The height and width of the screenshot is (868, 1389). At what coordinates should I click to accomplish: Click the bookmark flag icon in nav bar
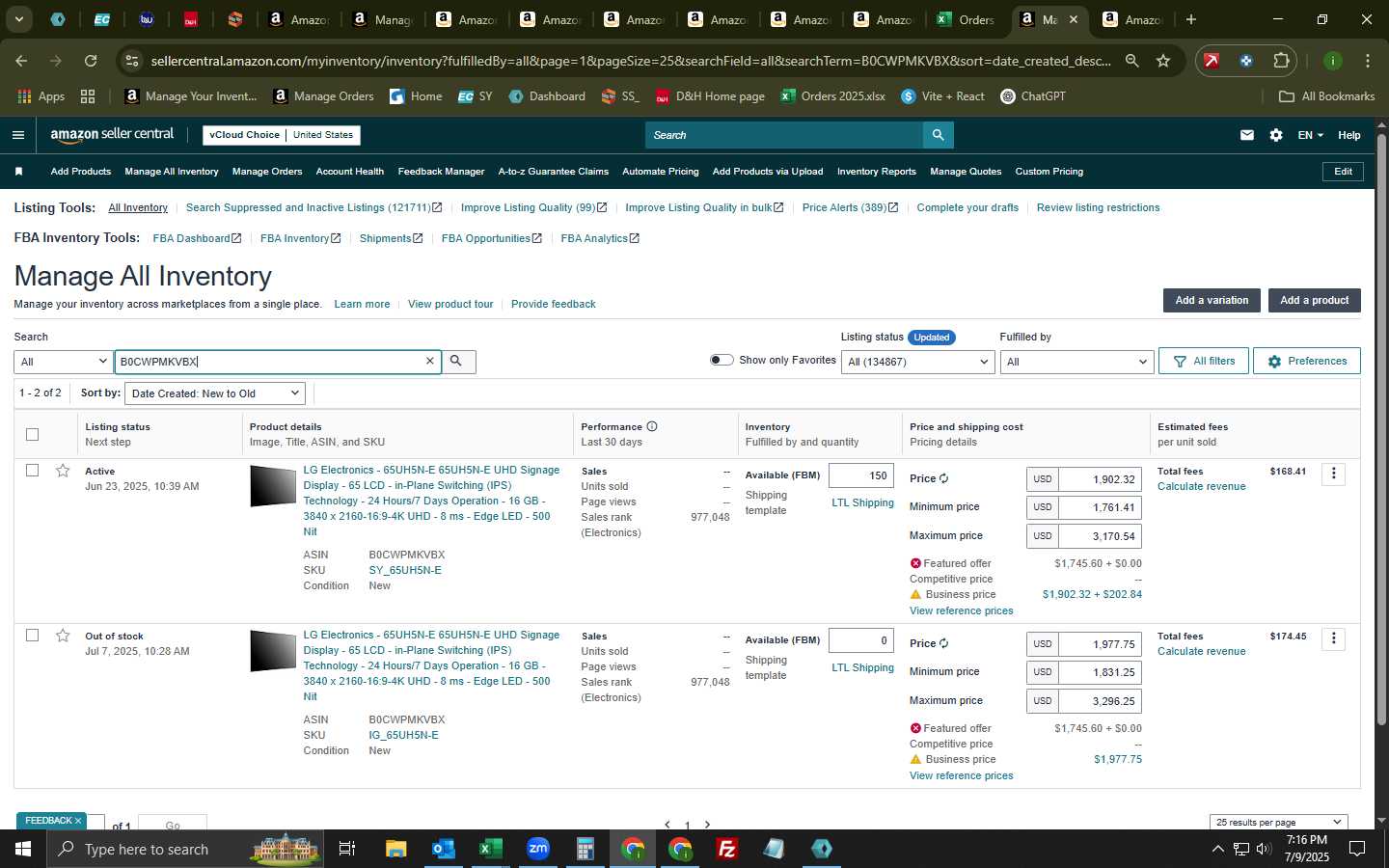[x=18, y=172]
